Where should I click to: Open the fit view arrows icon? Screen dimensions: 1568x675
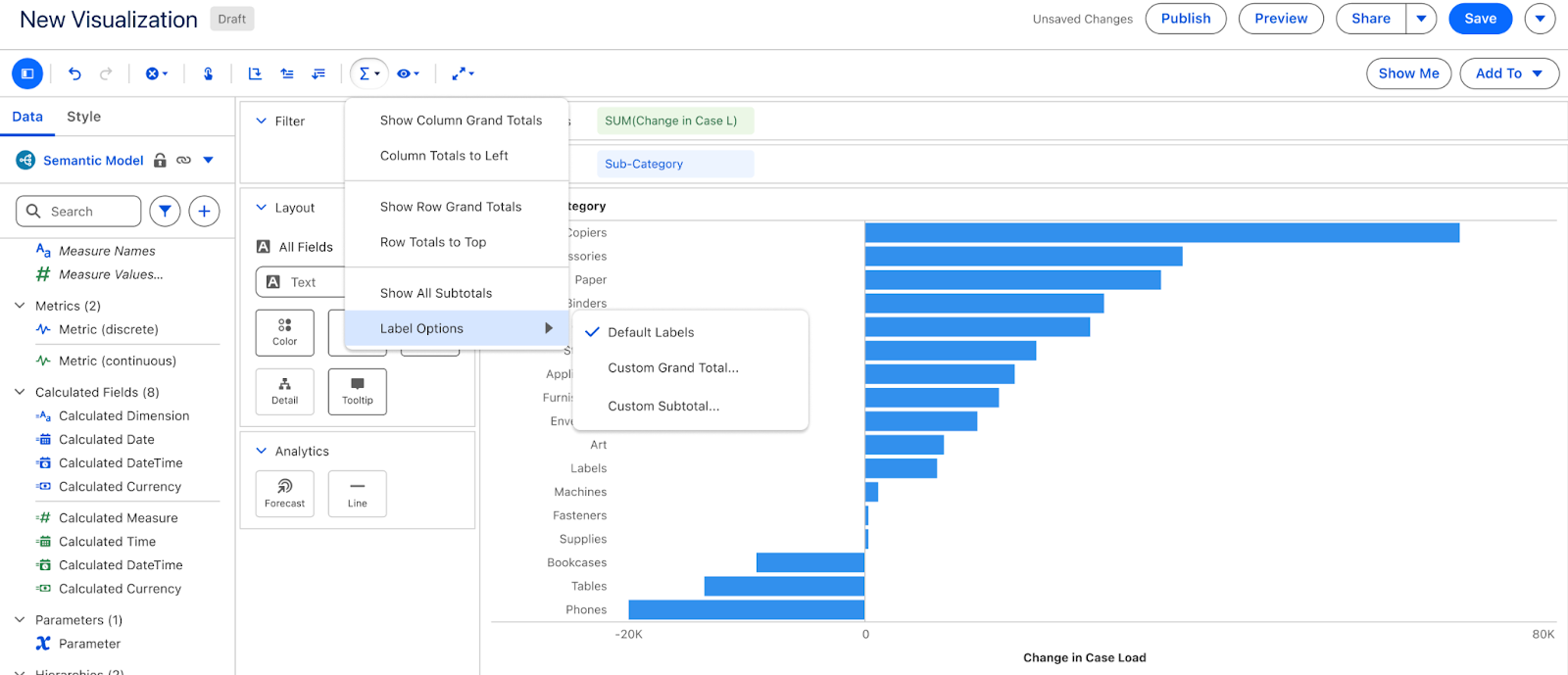tap(463, 73)
